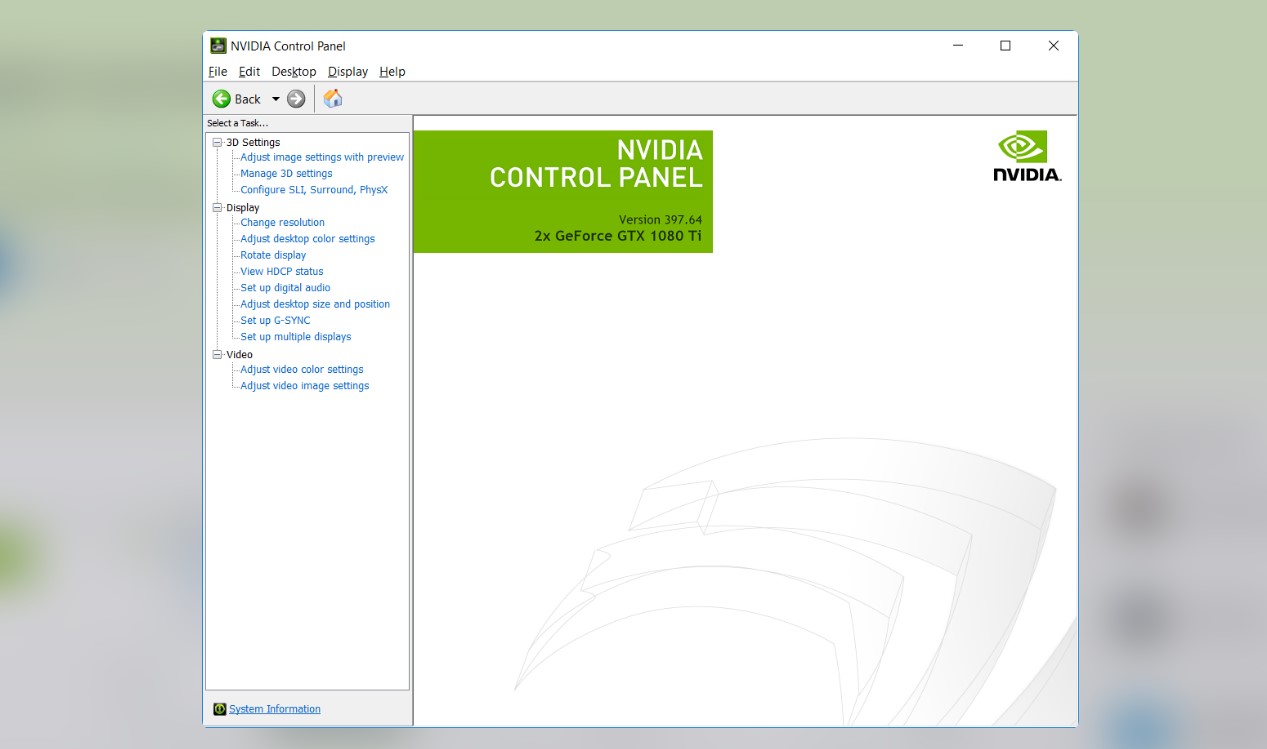The height and width of the screenshot is (749, 1267).
Task: Click the Display category label in tree
Action: click(243, 208)
